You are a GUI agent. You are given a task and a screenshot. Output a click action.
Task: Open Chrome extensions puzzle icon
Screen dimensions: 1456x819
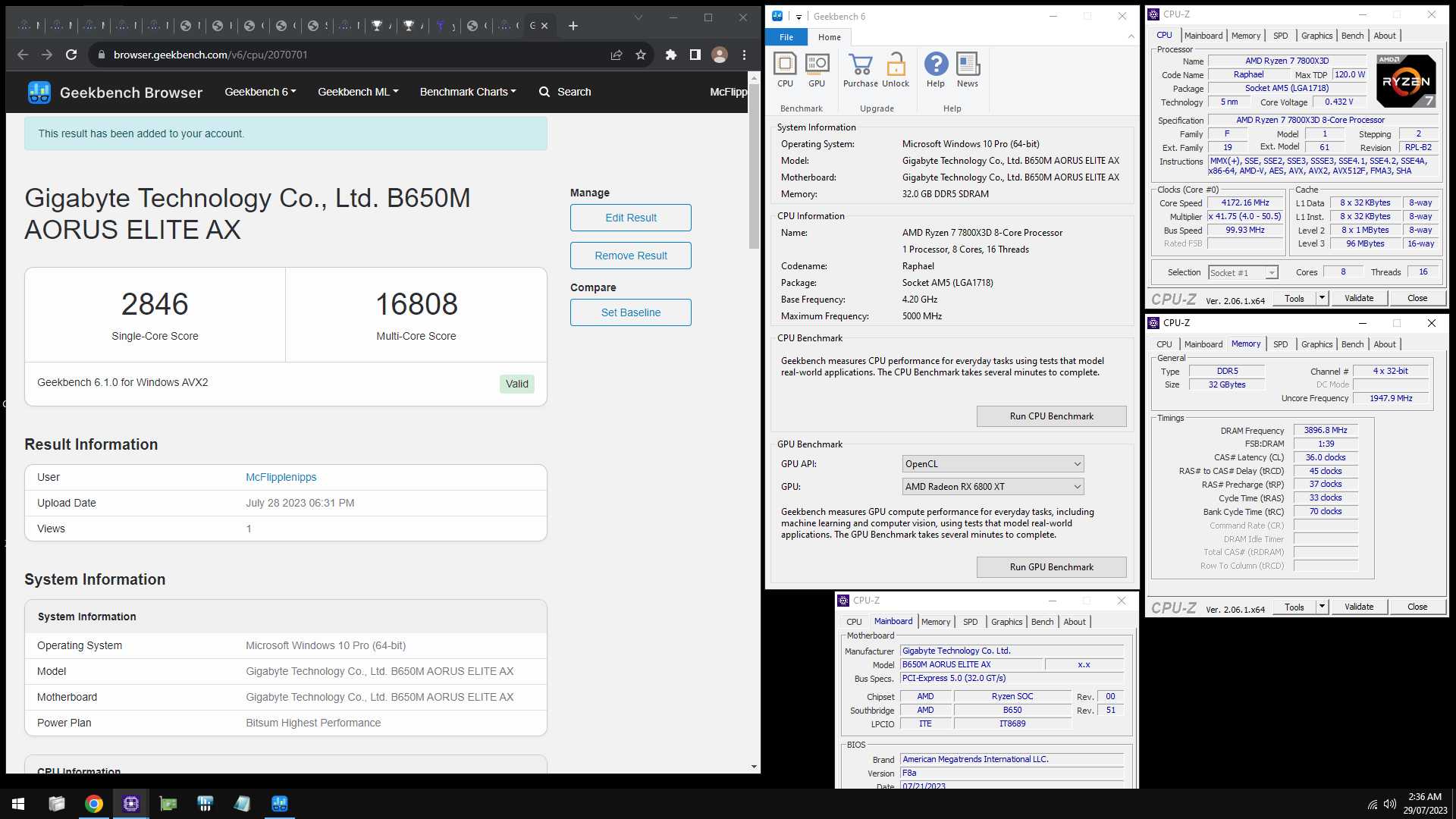670,55
